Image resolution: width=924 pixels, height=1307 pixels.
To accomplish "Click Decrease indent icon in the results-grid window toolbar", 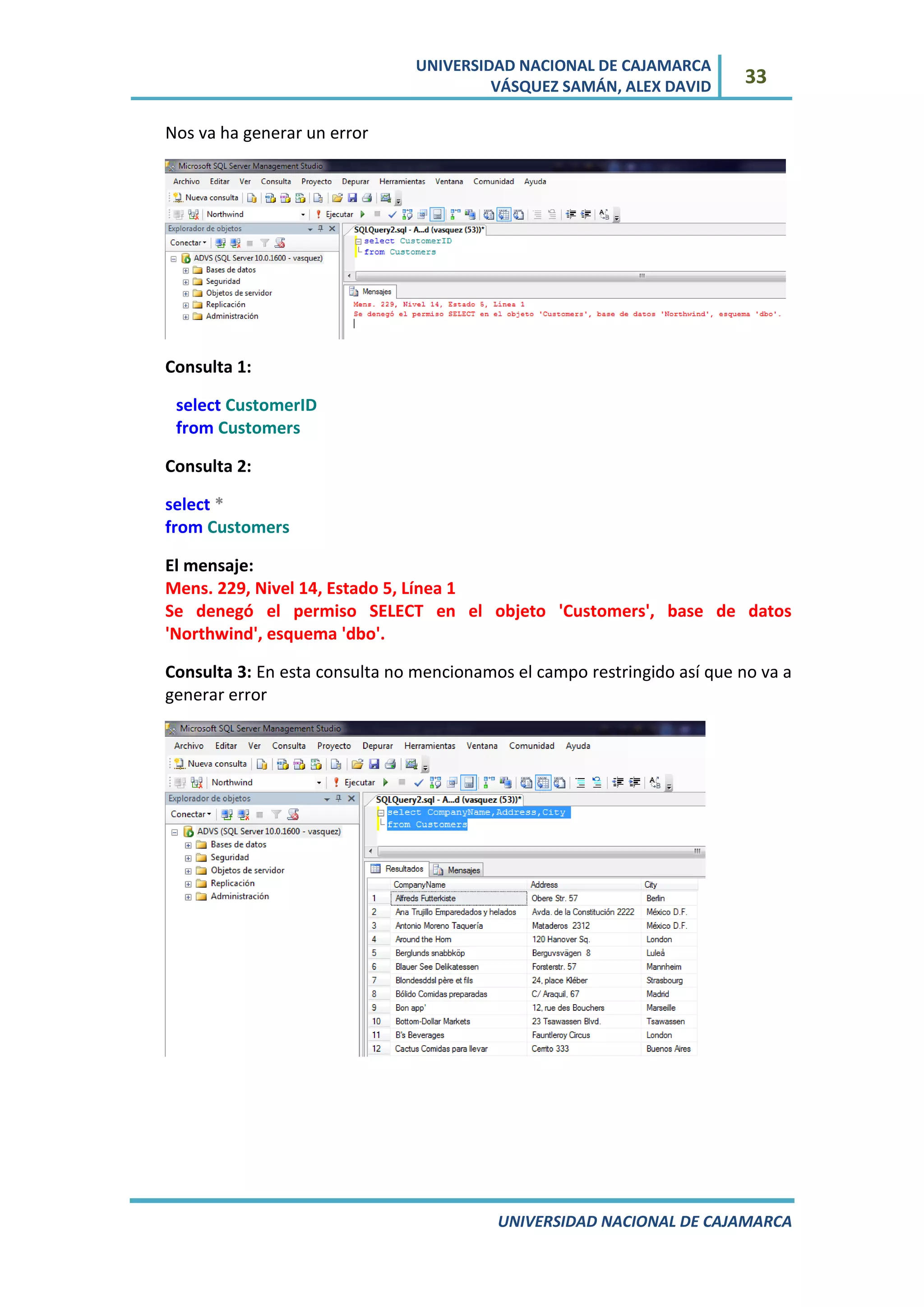I will point(617,783).
